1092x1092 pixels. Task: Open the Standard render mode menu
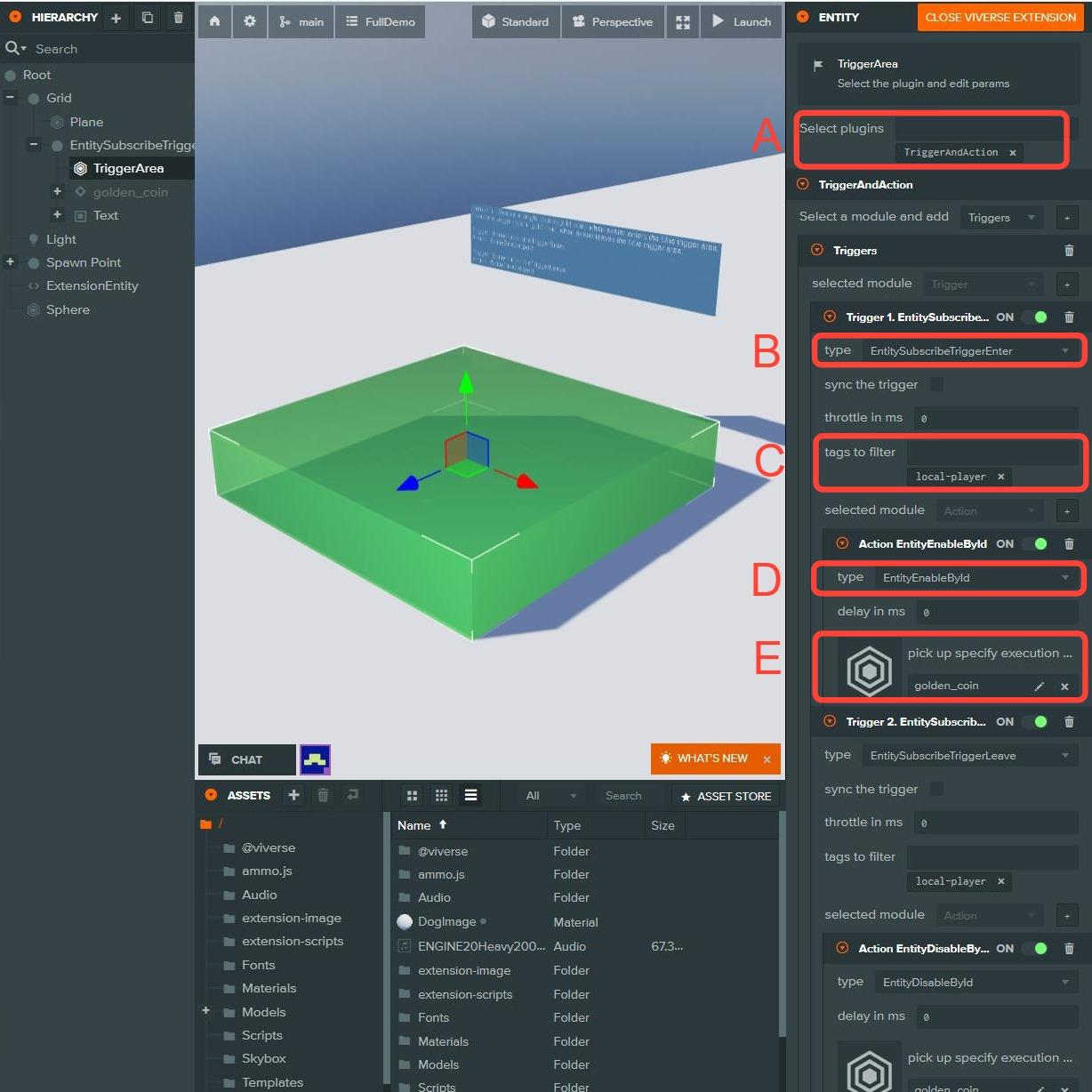pyautogui.click(x=515, y=22)
